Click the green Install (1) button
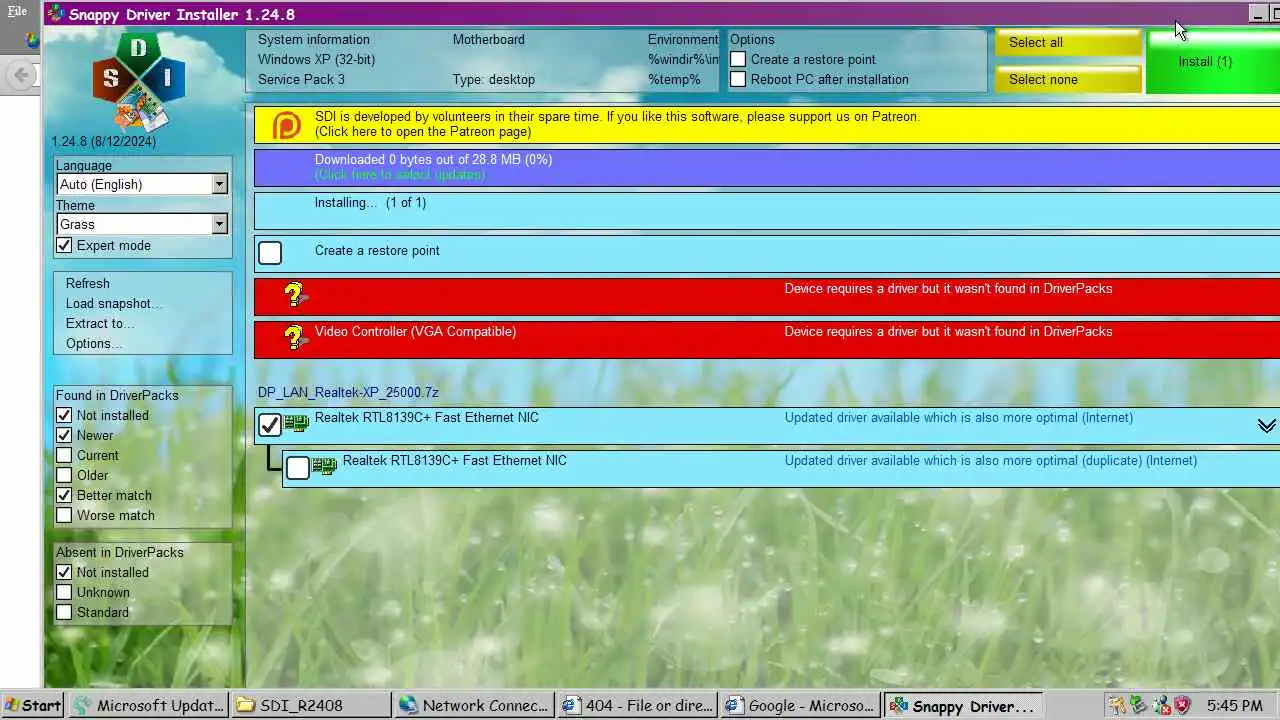The width and height of the screenshot is (1280, 720). (x=1213, y=62)
